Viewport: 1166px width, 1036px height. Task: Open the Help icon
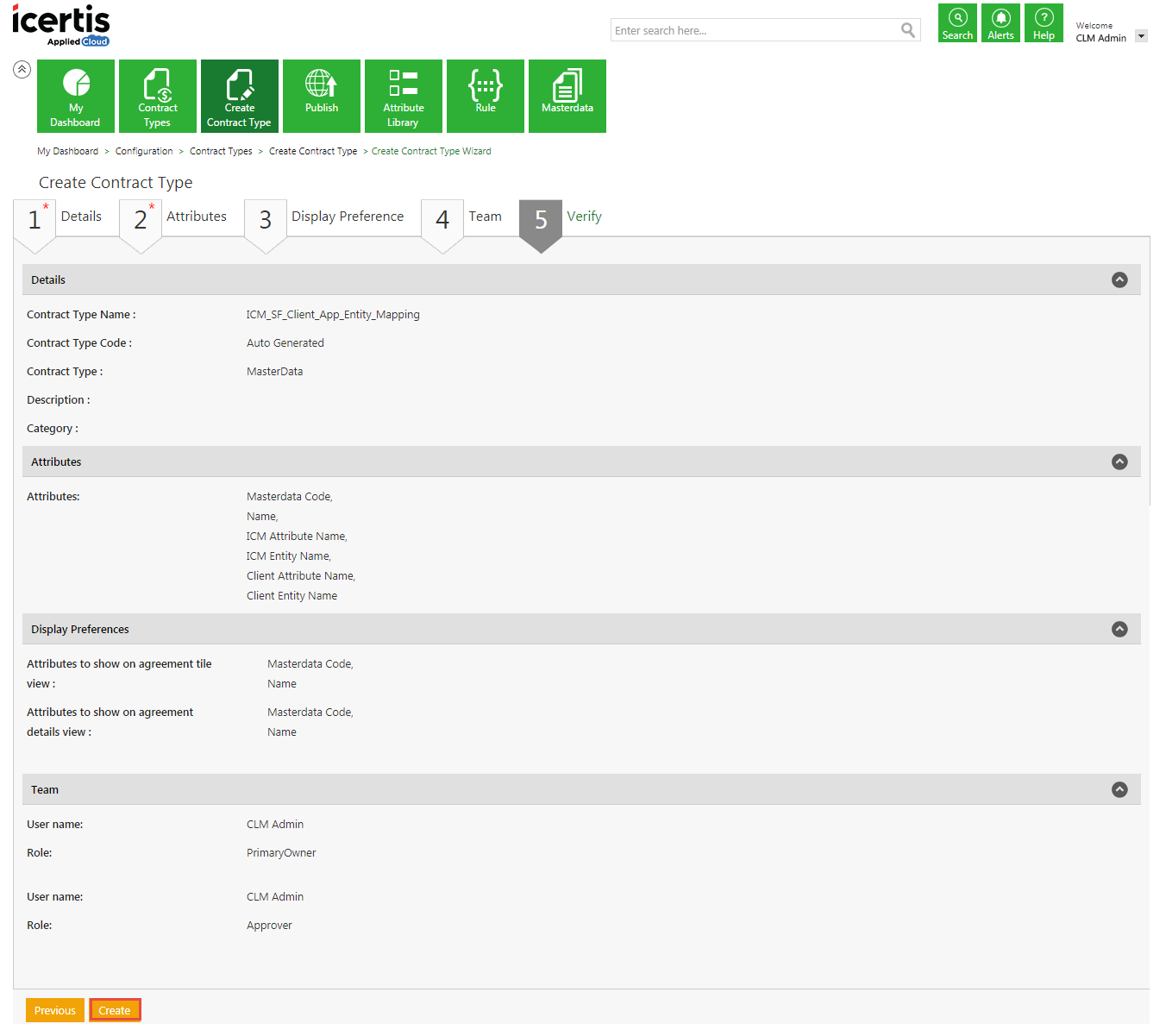click(x=1044, y=23)
